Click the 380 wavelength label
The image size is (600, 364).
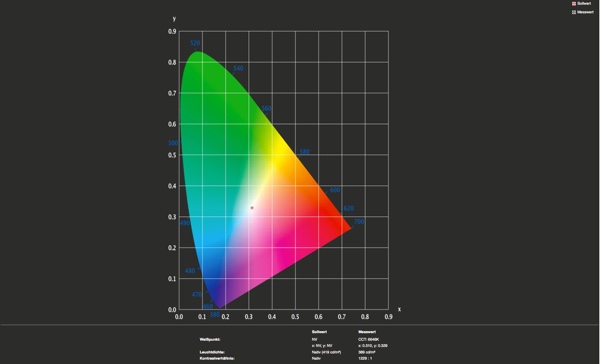click(215, 314)
